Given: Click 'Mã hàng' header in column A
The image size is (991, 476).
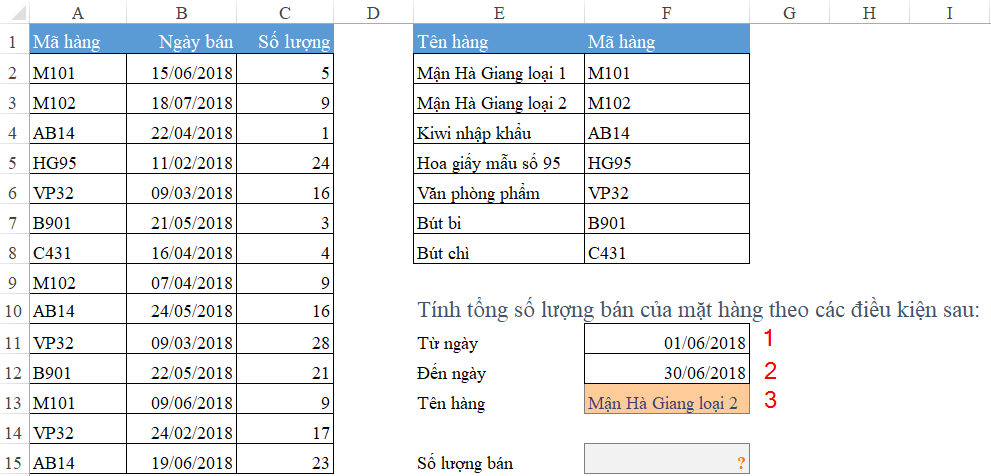Looking at the screenshot, I should (x=78, y=39).
